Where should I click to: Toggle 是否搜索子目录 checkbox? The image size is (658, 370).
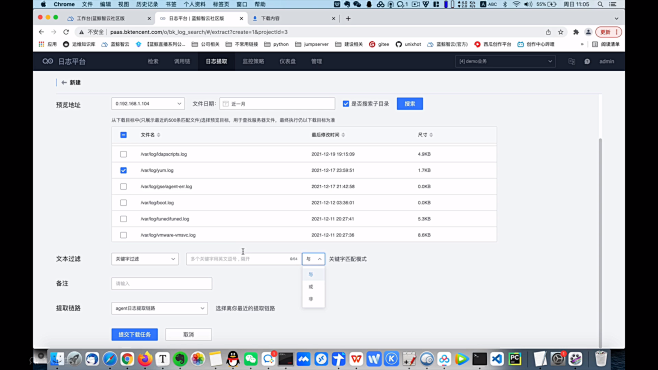coord(346,104)
